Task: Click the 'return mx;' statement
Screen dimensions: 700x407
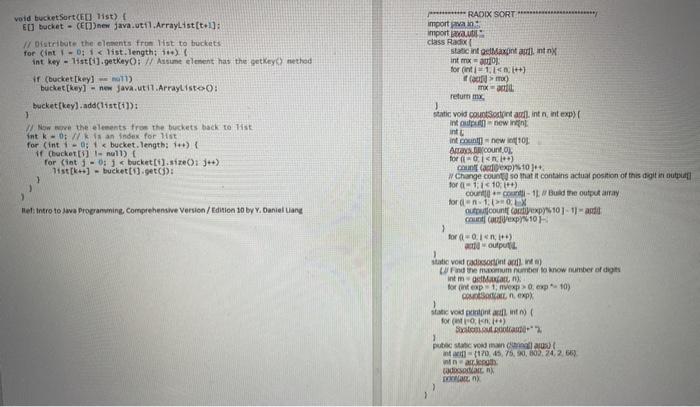Action: tap(467, 96)
